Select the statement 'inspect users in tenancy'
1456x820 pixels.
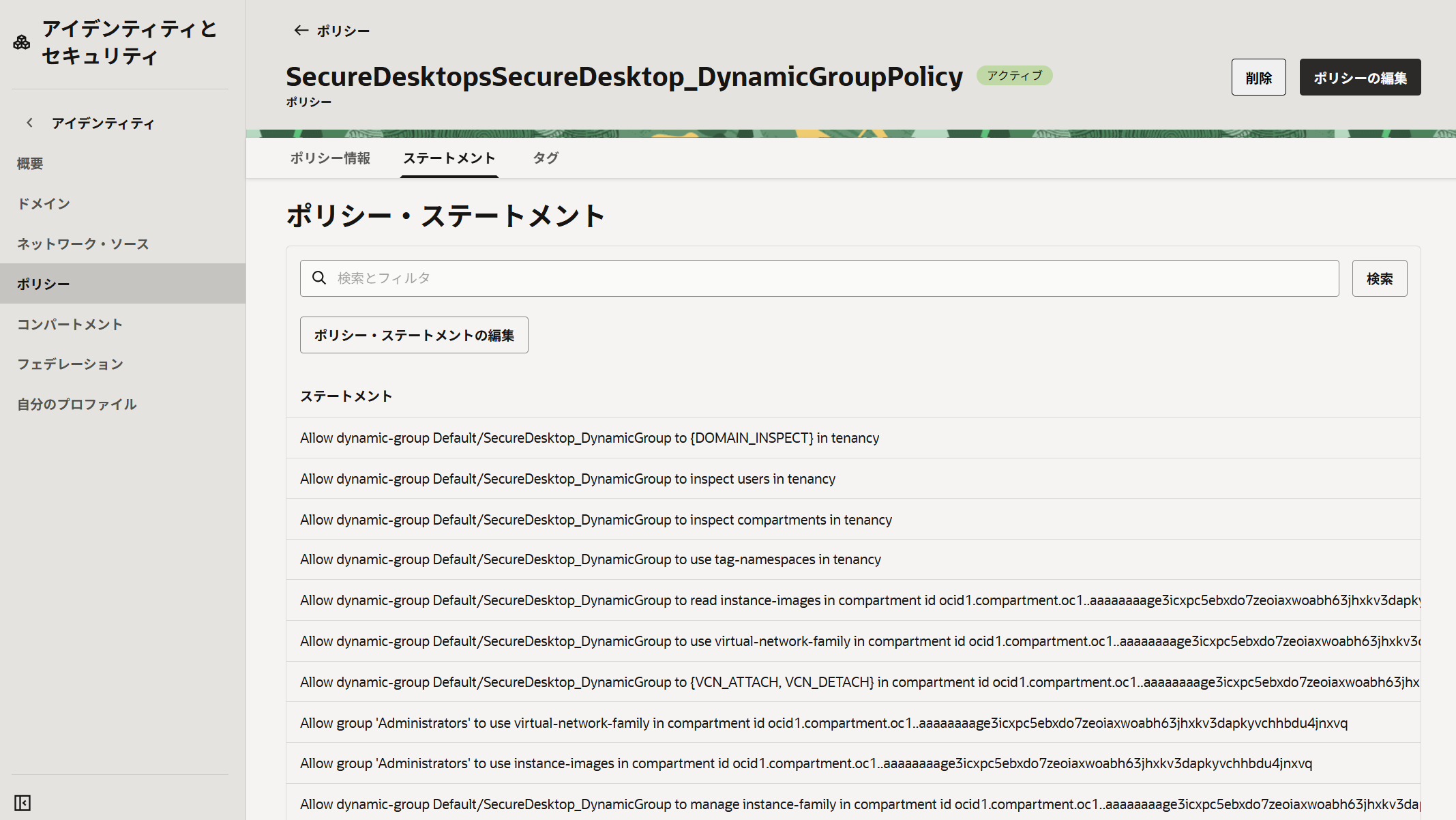tap(567, 478)
